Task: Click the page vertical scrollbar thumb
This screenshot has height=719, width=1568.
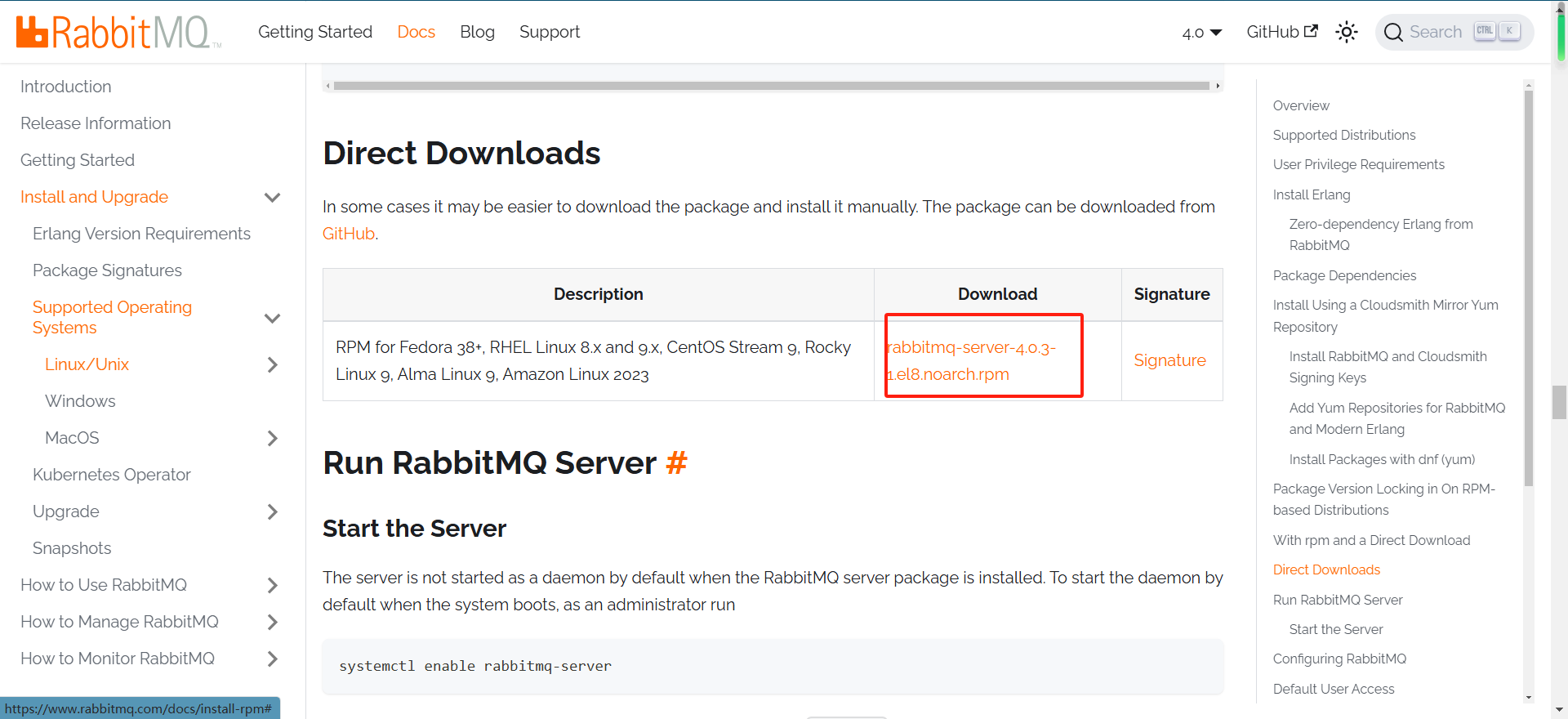Action: (x=1560, y=402)
